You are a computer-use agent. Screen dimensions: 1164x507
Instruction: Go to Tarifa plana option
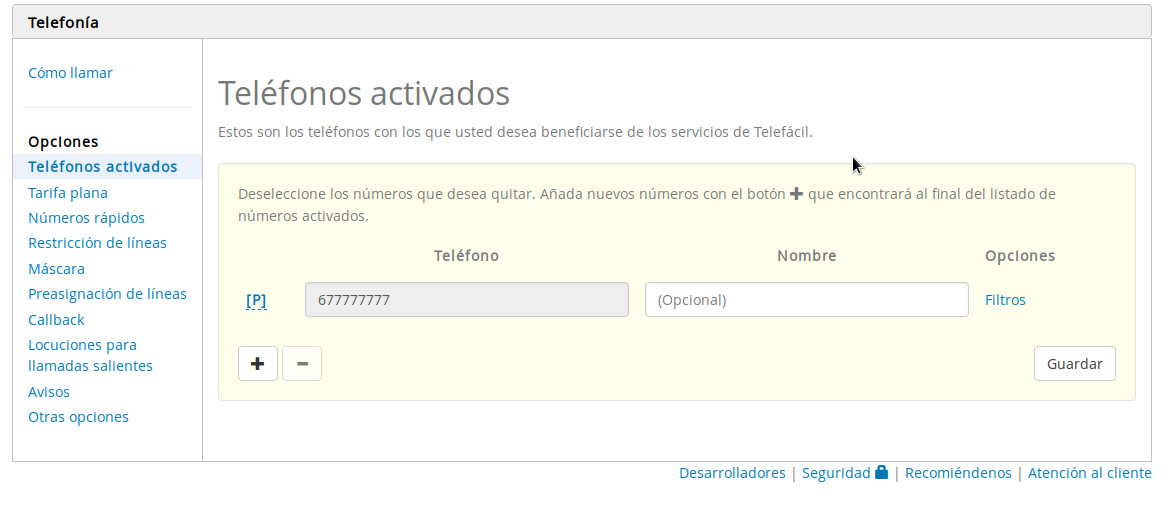tap(68, 193)
